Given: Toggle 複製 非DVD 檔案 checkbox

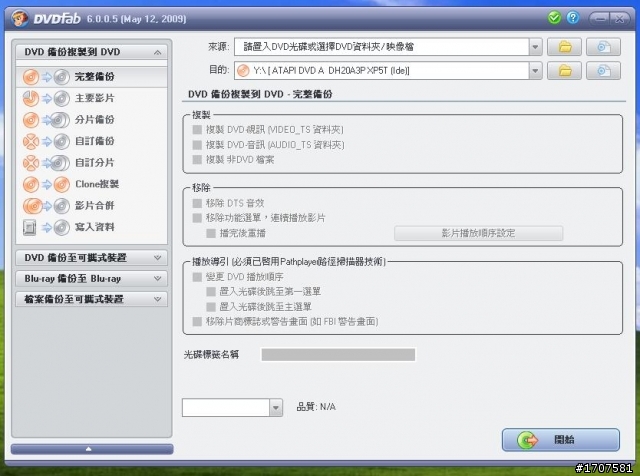Looking at the screenshot, I should pos(198,160).
